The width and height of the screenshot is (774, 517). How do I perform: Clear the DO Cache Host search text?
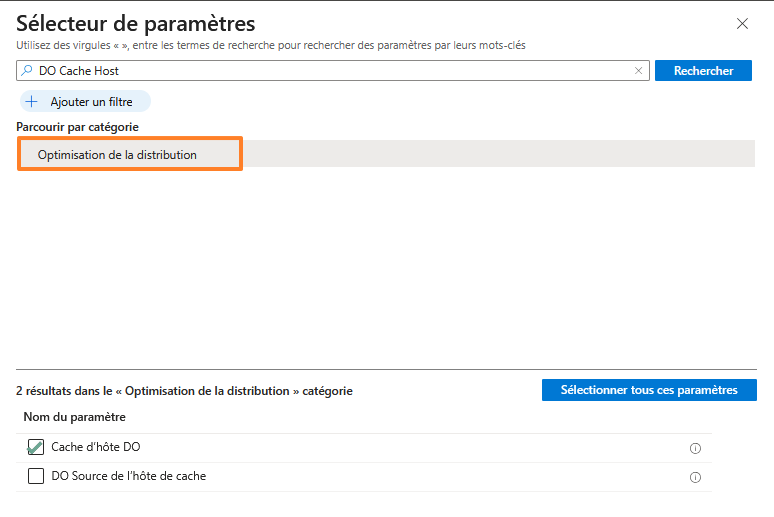tap(638, 71)
